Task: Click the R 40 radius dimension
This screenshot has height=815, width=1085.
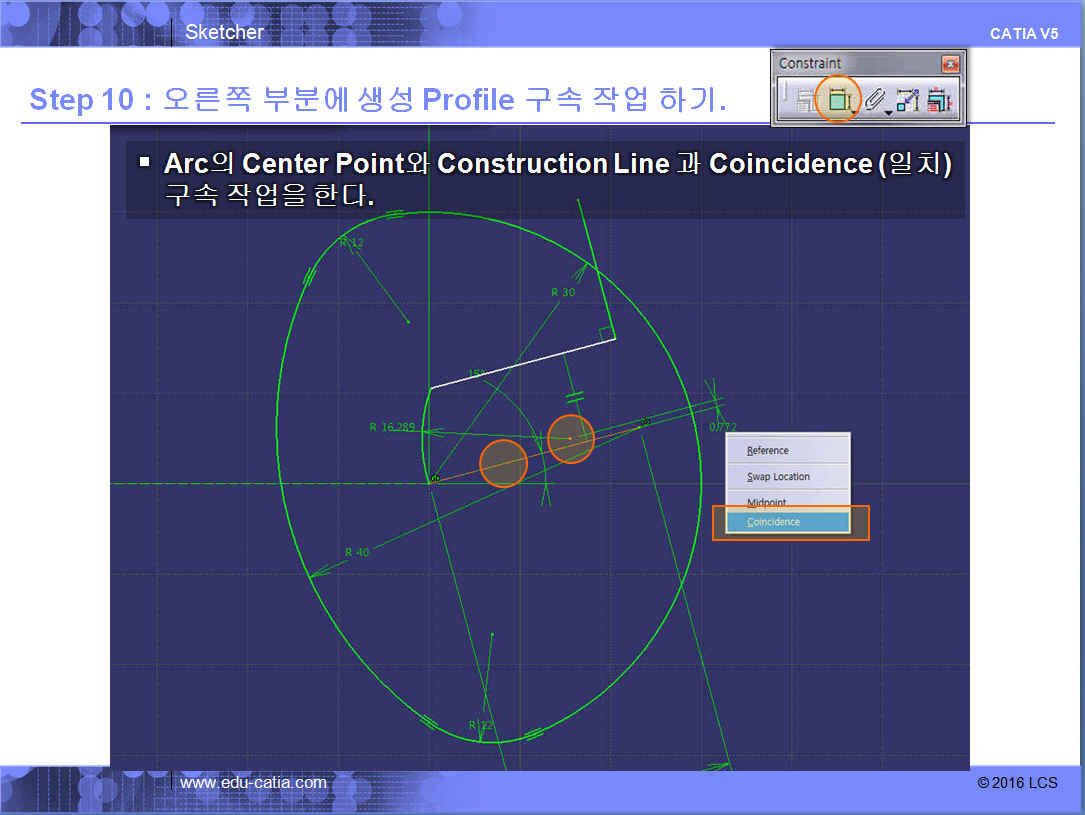Action: 356,552
